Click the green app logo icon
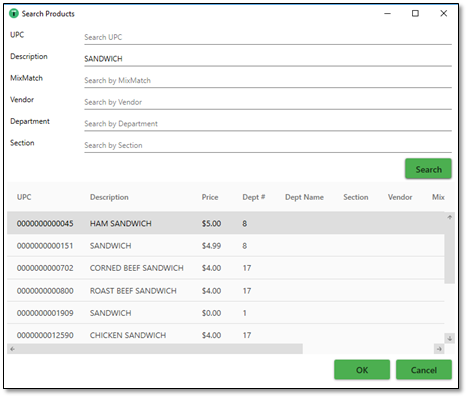This screenshot has height=398, width=468. pos(14,14)
